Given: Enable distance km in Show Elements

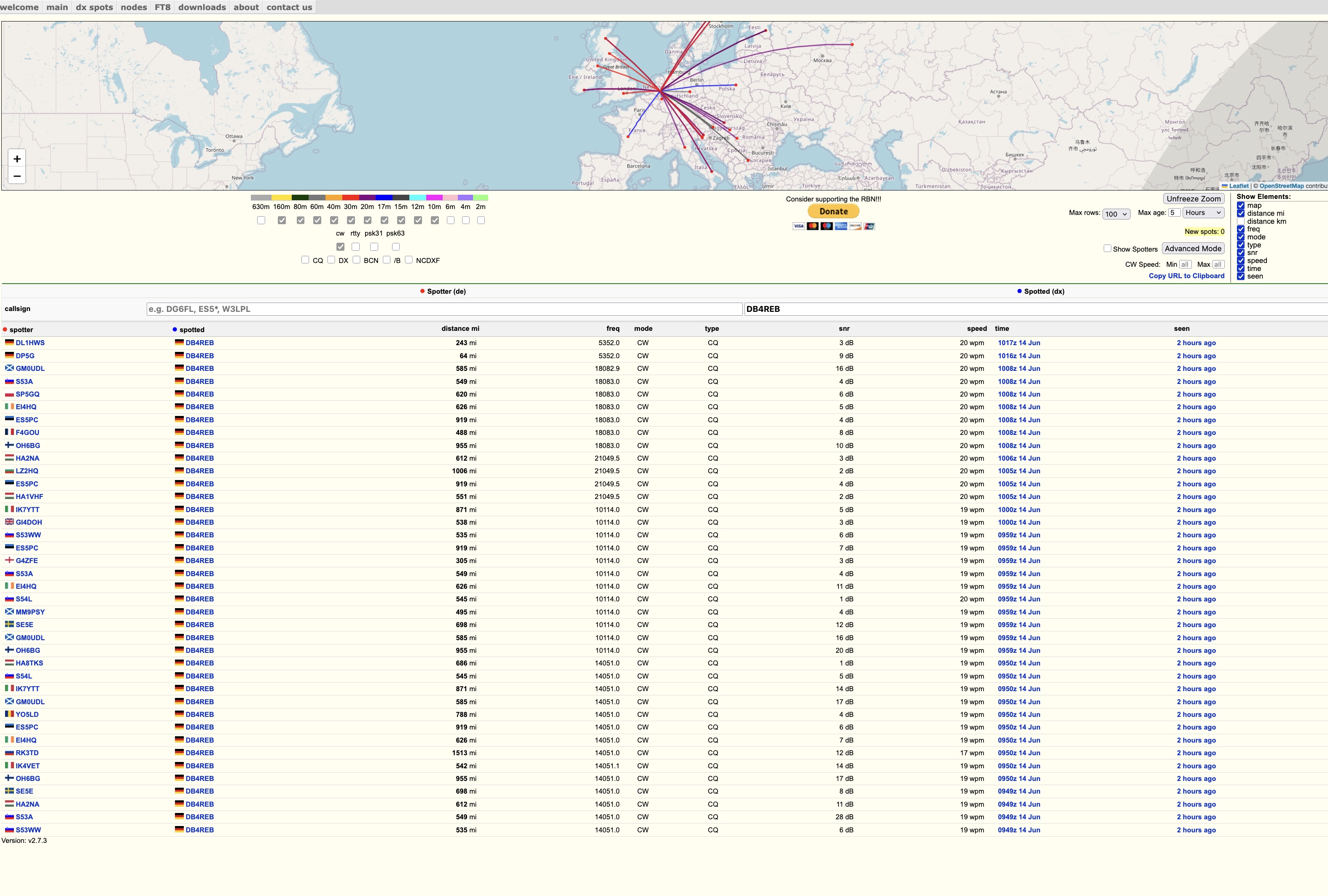Looking at the screenshot, I should coord(1241,221).
